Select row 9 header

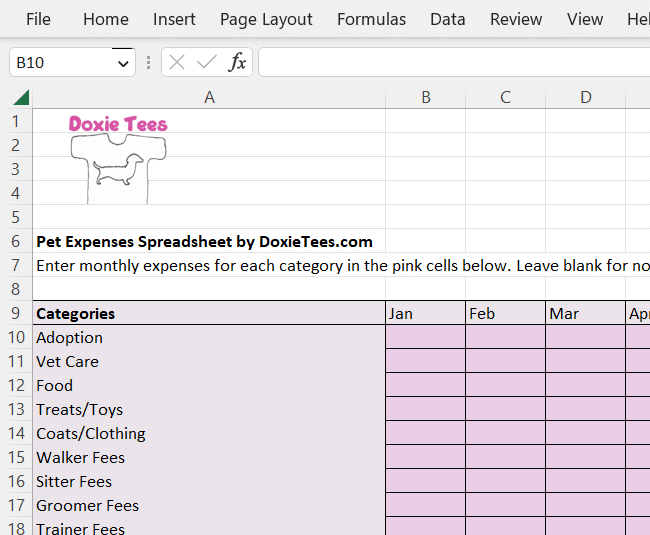point(16,313)
